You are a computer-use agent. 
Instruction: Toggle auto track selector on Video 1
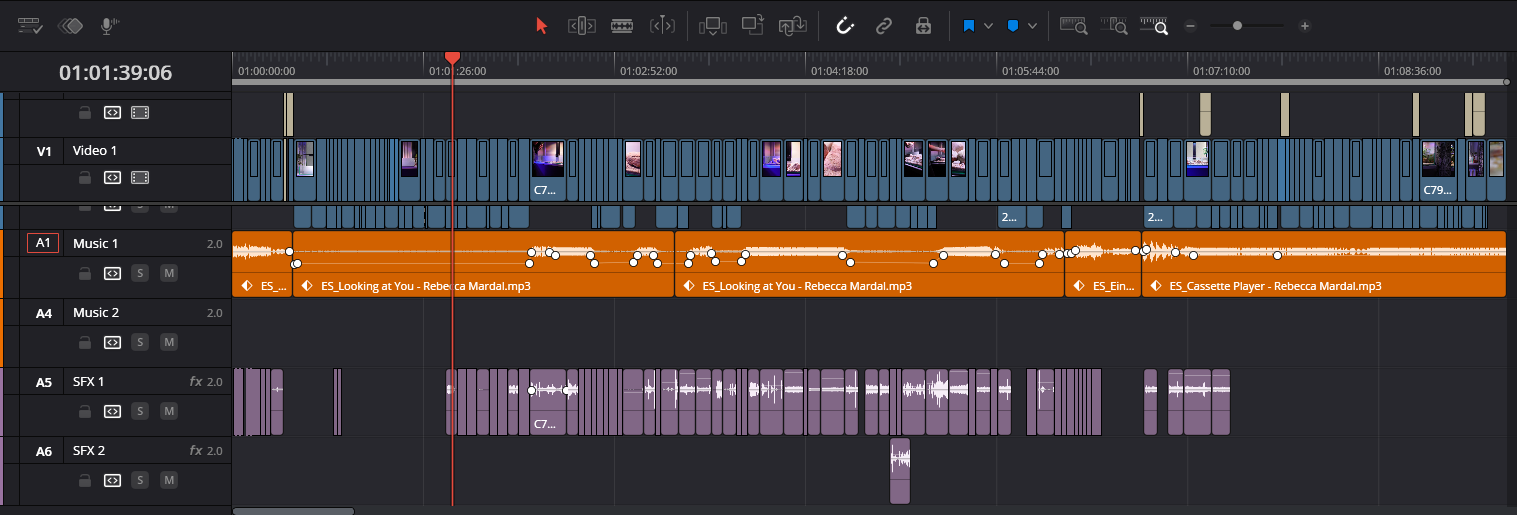click(x=113, y=178)
